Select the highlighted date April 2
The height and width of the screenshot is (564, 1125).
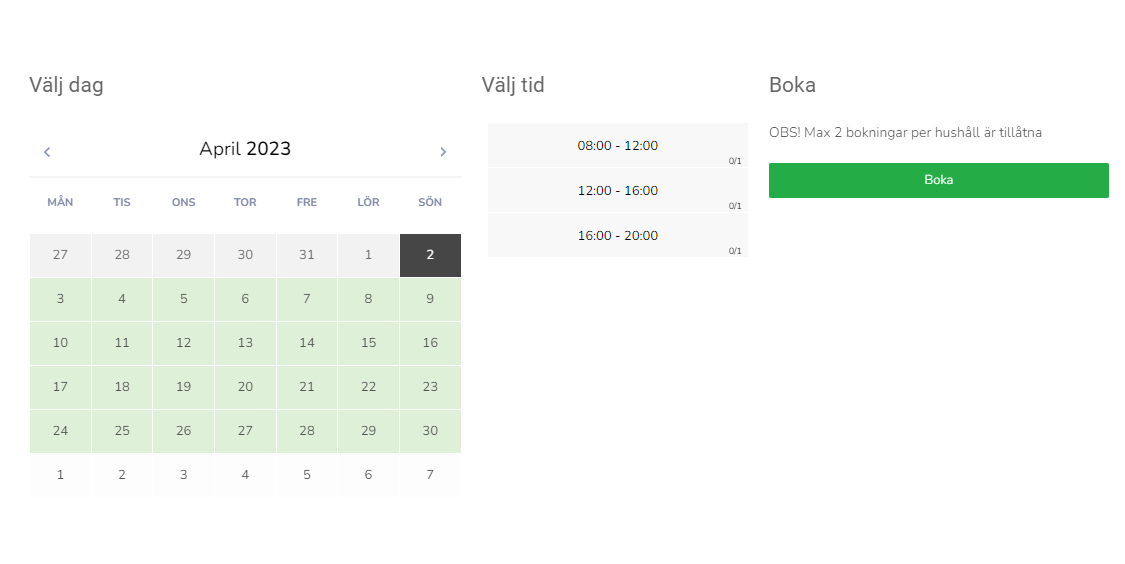click(430, 255)
